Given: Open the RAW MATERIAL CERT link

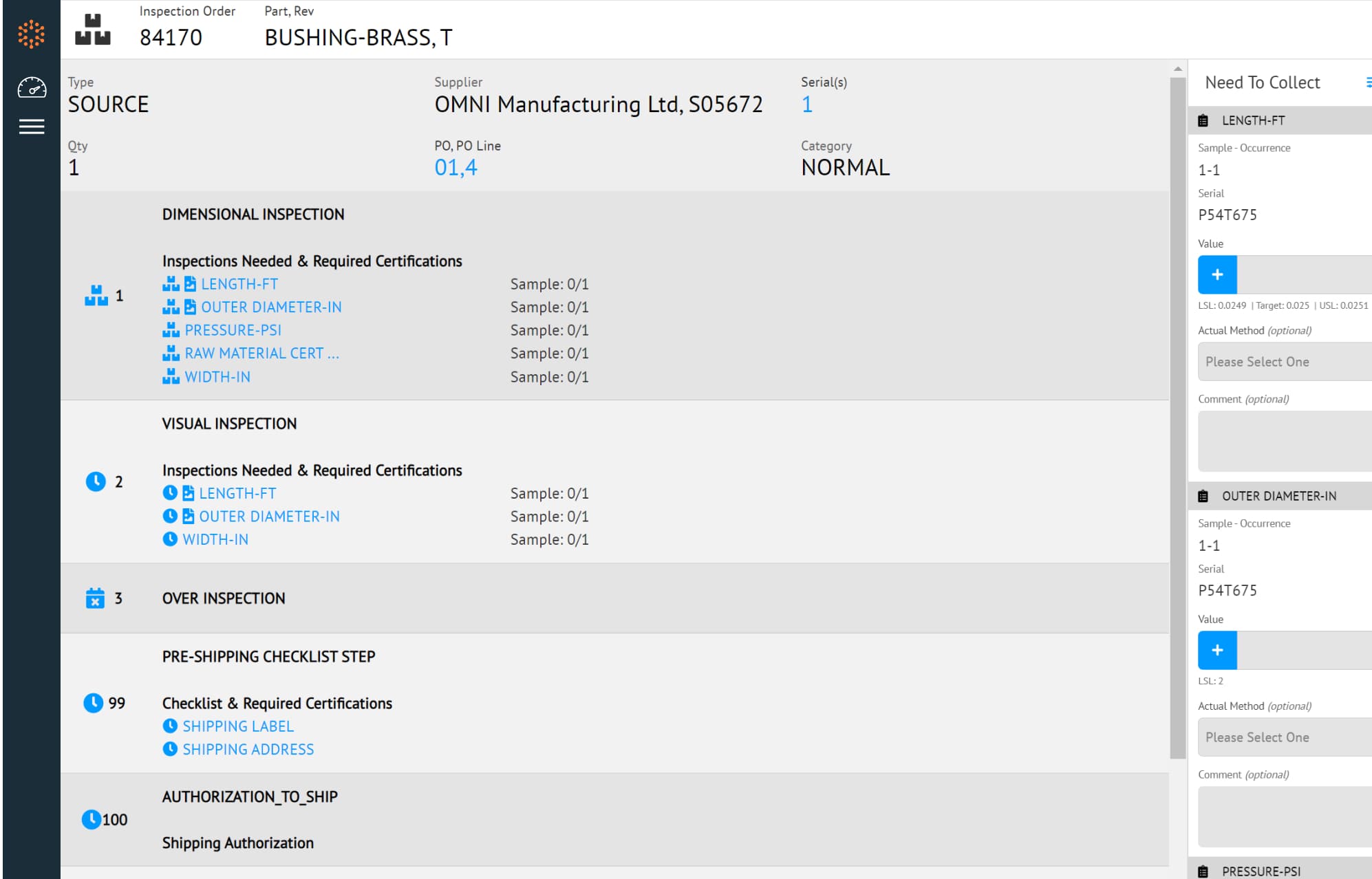Looking at the screenshot, I should [x=261, y=353].
